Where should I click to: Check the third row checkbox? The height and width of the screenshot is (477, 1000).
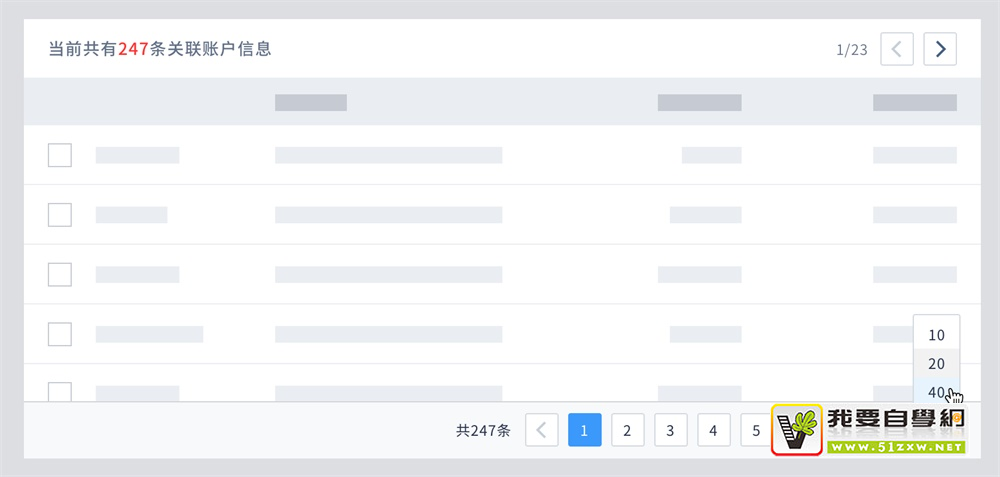coord(60,274)
